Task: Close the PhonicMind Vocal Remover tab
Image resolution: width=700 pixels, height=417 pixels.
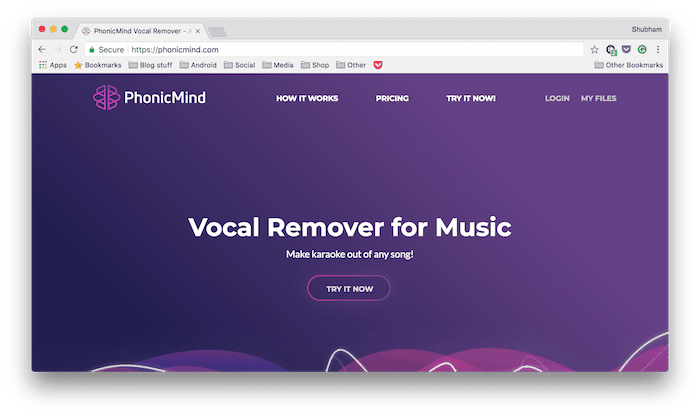Action: [198, 31]
